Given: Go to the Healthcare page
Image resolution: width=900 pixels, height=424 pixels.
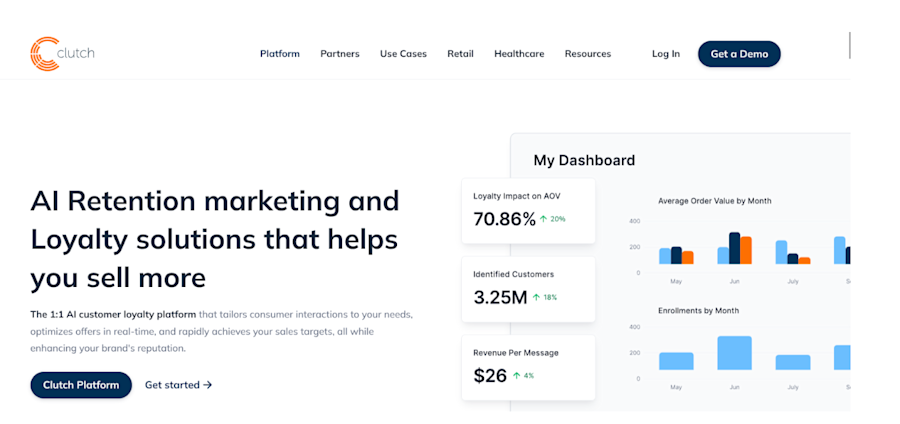Looking at the screenshot, I should (x=519, y=54).
